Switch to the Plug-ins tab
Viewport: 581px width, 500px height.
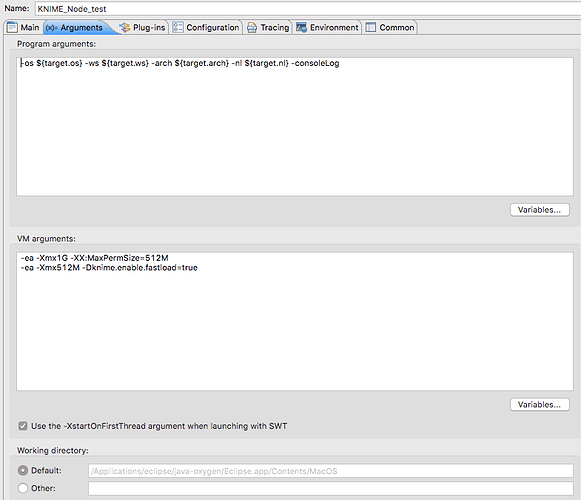pyautogui.click(x=143, y=27)
